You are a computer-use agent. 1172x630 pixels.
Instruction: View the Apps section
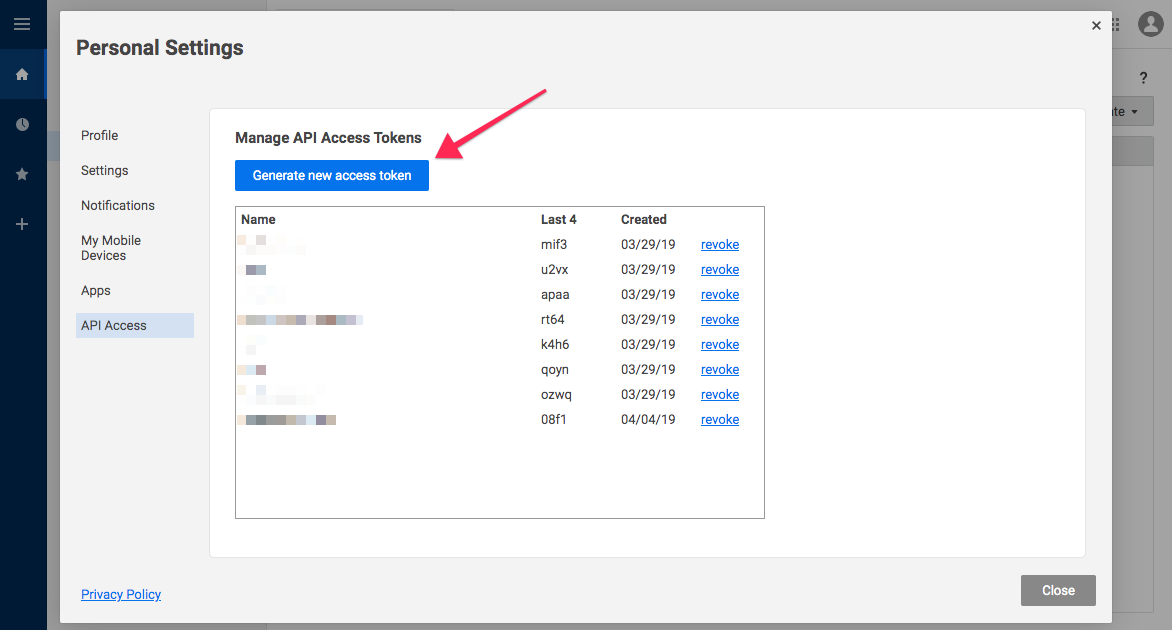click(x=95, y=290)
